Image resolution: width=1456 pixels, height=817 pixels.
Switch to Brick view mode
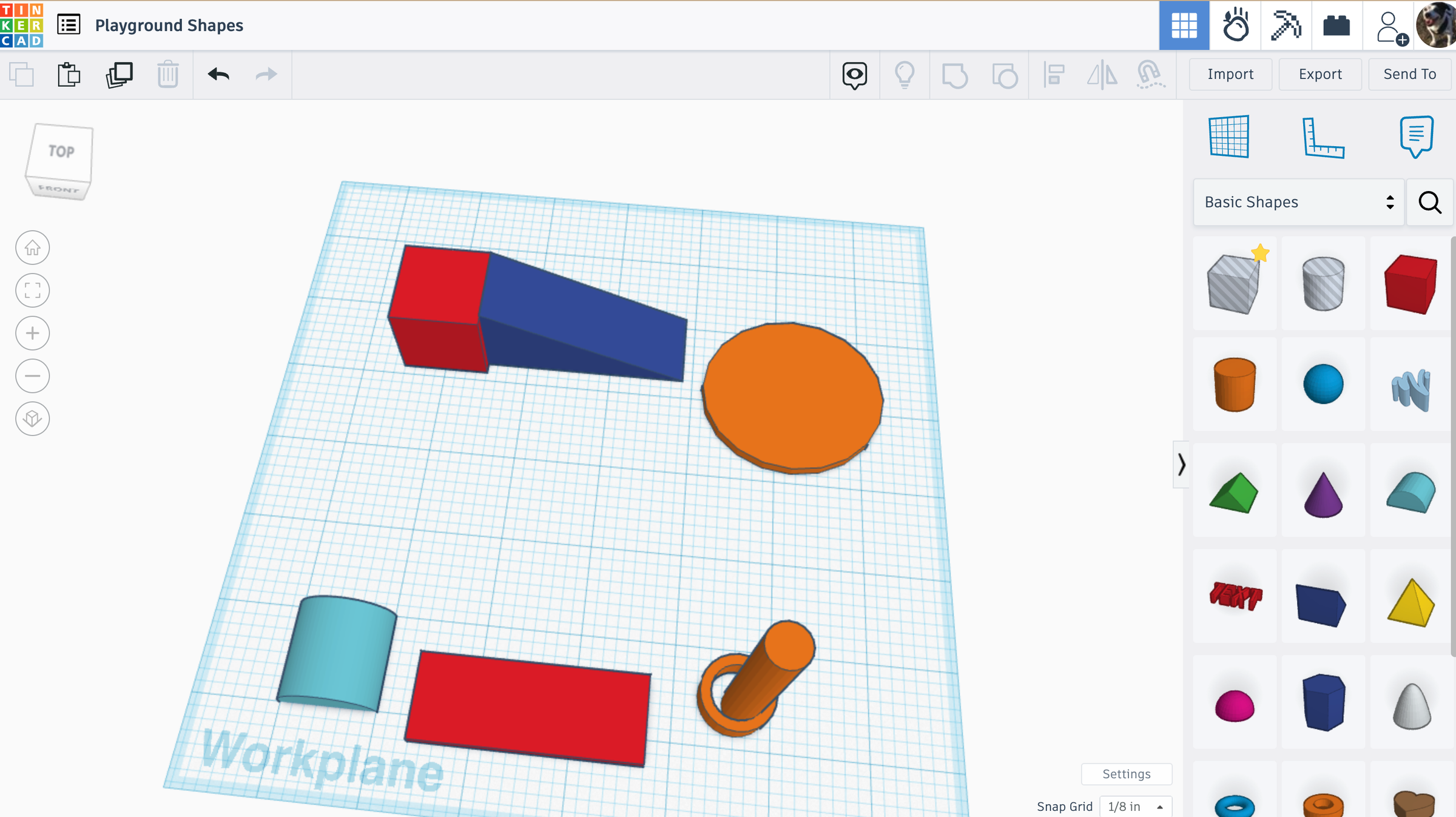coord(1337,25)
